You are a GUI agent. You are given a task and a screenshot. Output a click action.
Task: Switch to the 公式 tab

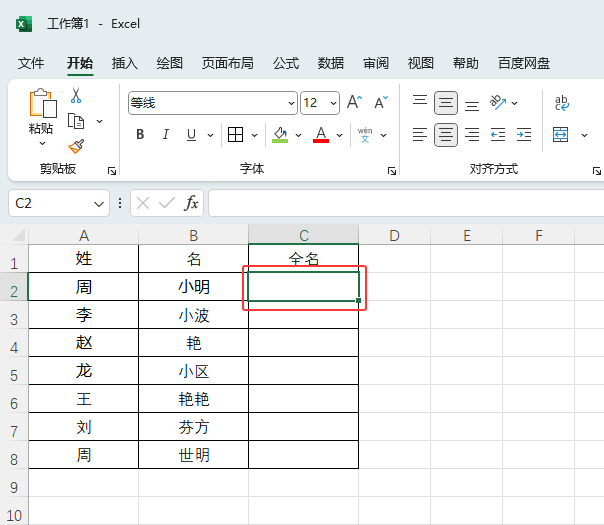286,63
